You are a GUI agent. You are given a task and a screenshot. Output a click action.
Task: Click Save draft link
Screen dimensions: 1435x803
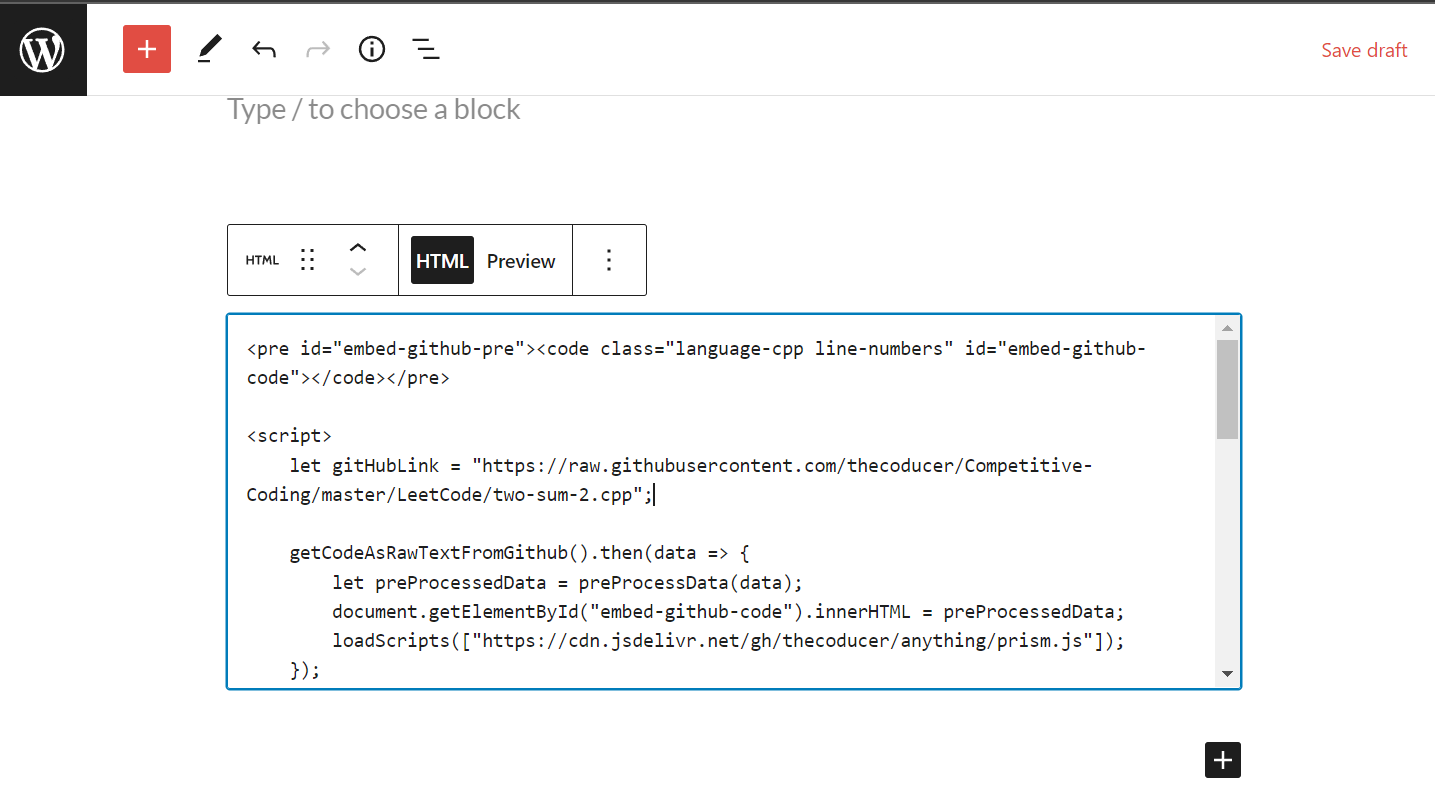tap(1364, 50)
